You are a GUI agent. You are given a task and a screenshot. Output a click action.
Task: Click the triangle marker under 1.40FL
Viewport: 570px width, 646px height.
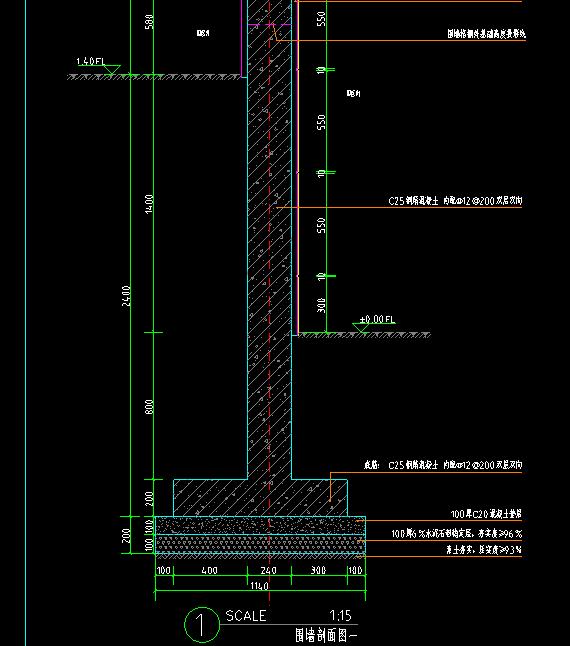tap(111, 70)
